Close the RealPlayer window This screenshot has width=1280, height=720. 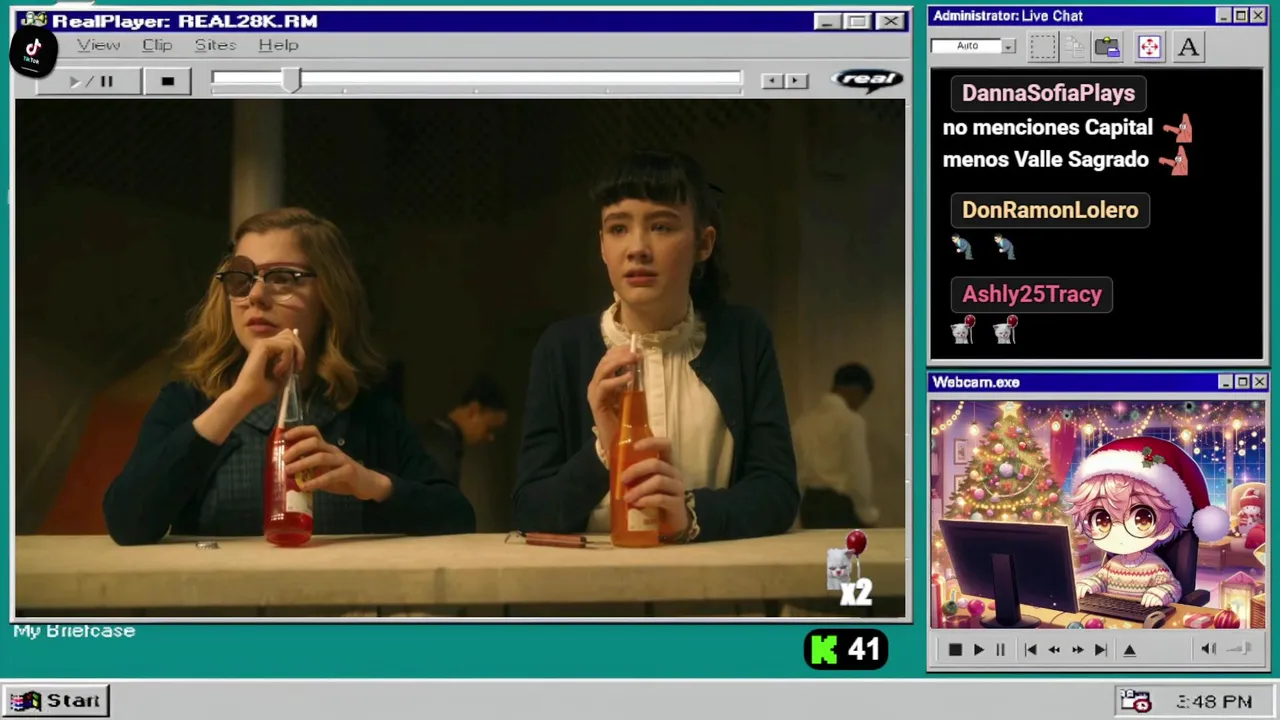click(x=889, y=21)
